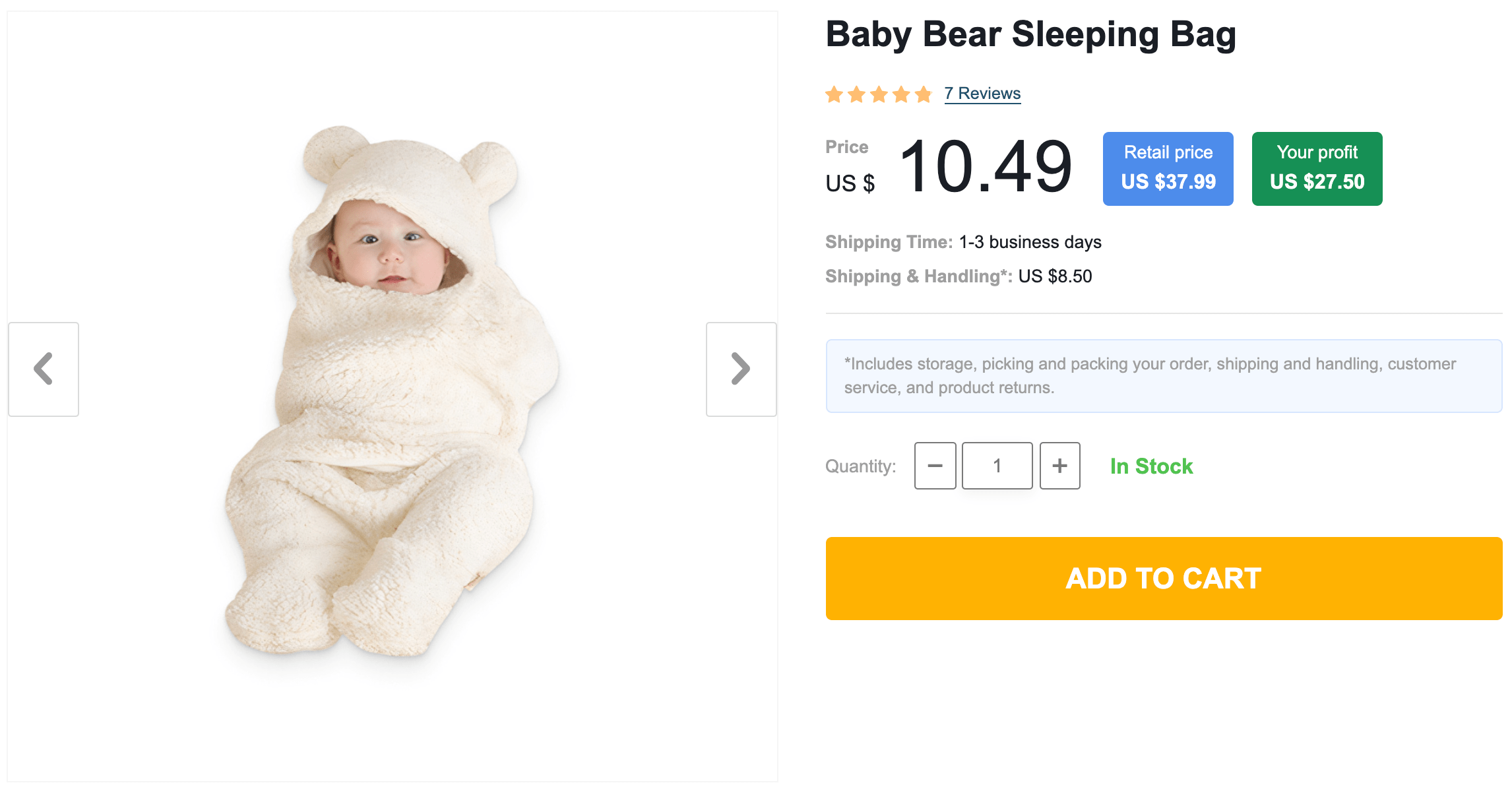Click the Shipping & Handling cost line
Image resolution: width=1512 pixels, height=789 pixels.
pyautogui.click(x=959, y=276)
